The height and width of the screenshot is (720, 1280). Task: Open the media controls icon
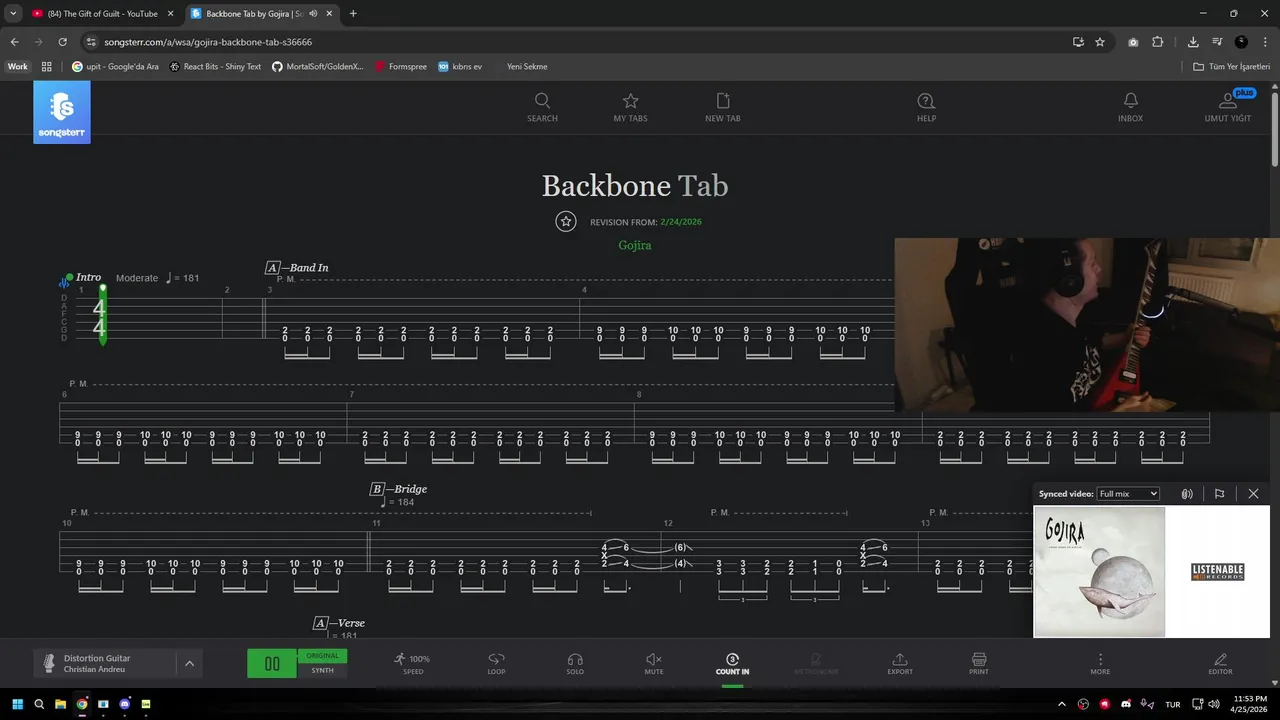[x=1217, y=42]
